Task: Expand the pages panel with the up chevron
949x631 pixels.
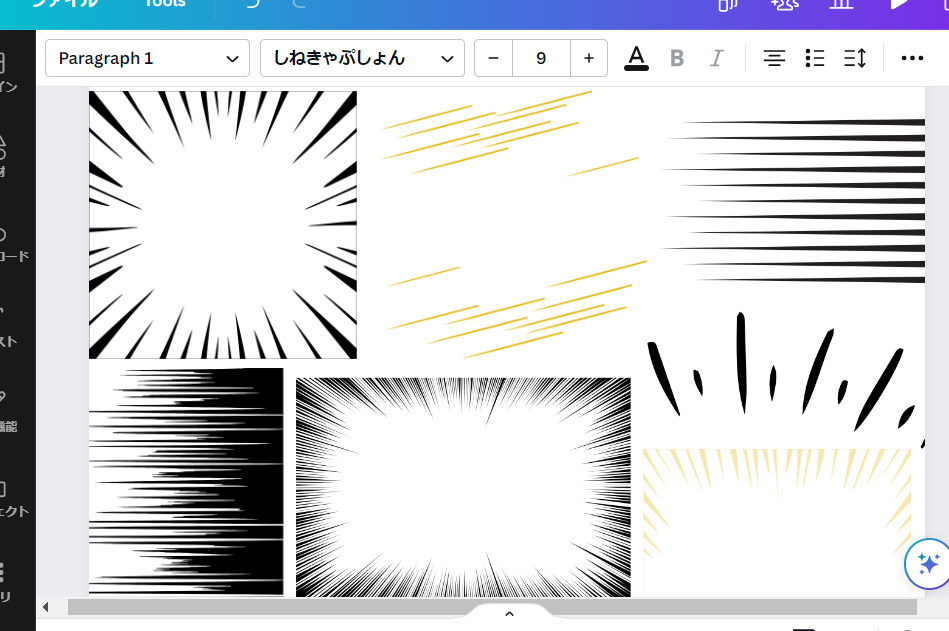Action: [x=510, y=613]
